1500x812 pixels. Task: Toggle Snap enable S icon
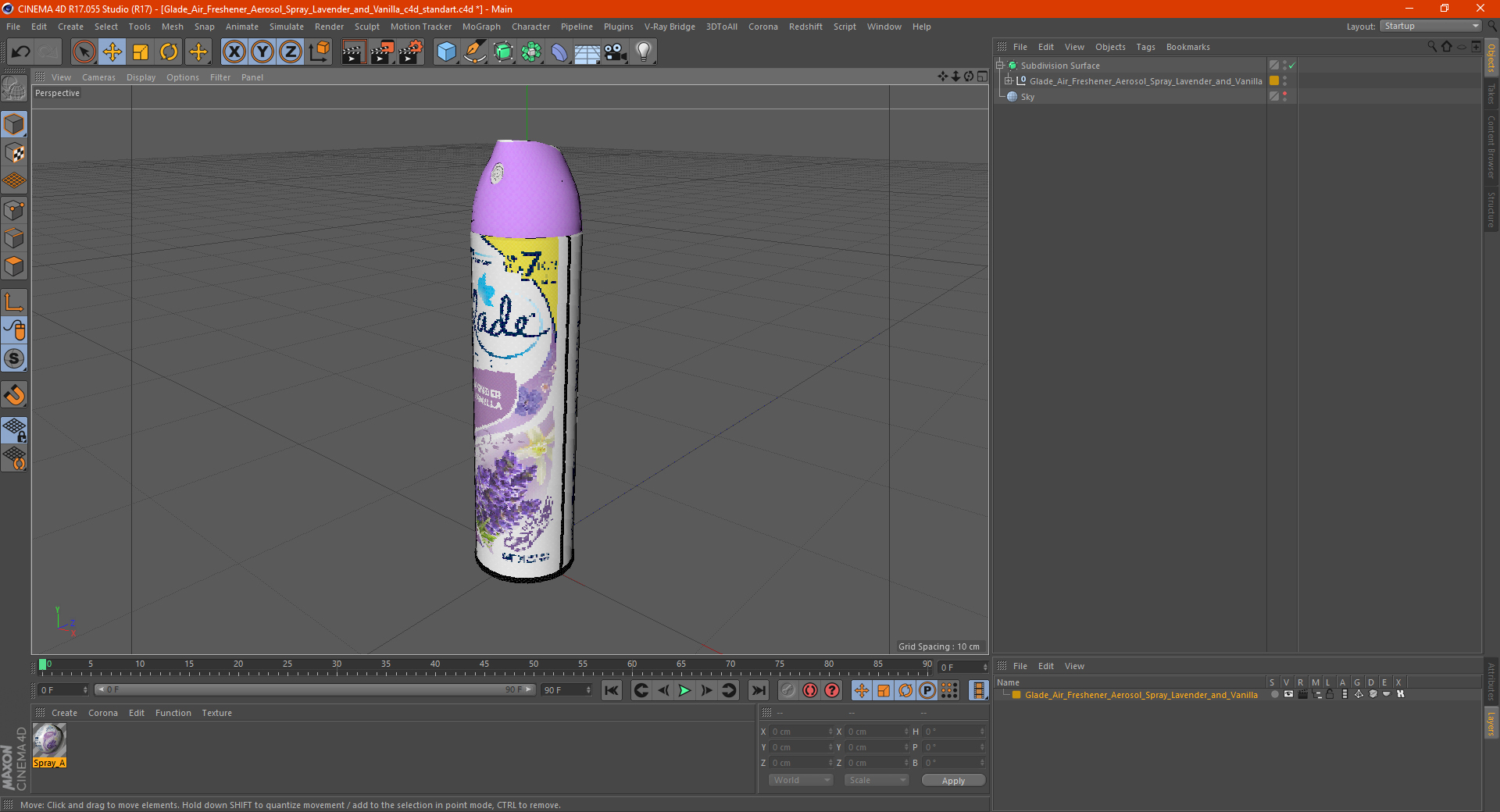(14, 358)
